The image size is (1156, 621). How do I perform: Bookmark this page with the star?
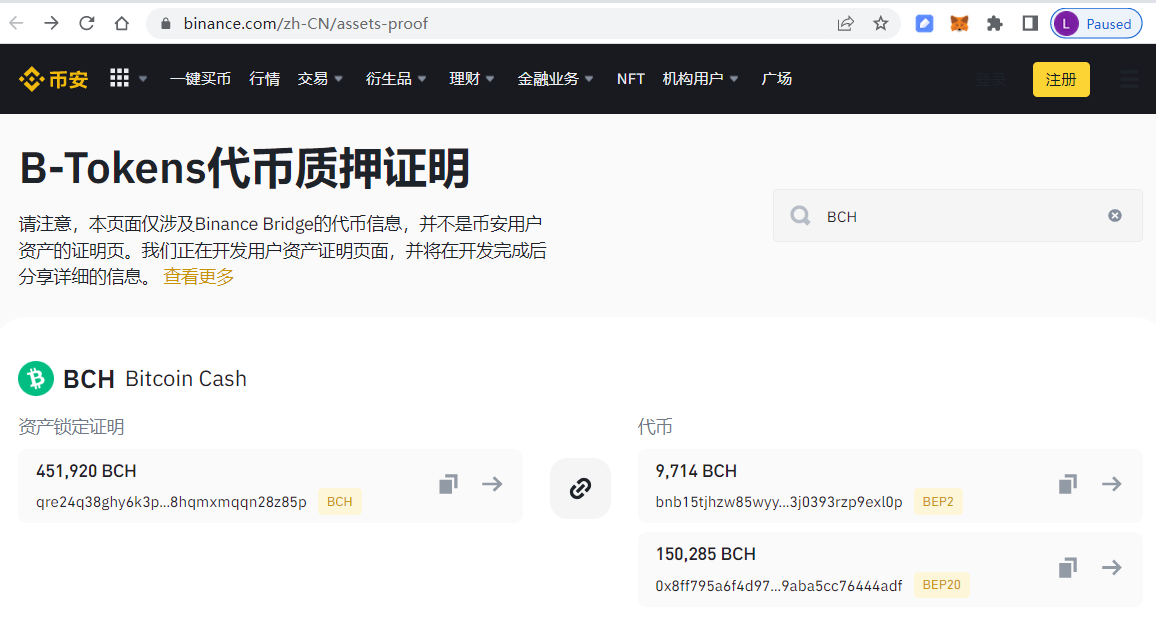[880, 24]
